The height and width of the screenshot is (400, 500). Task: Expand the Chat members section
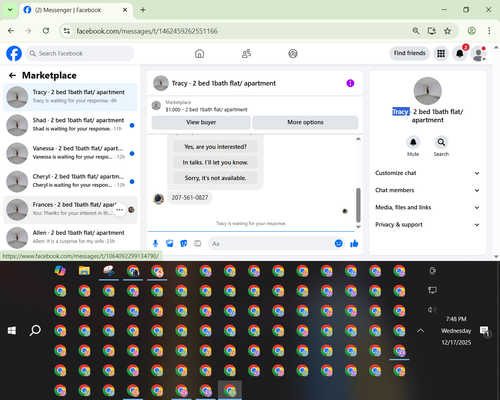(427, 190)
